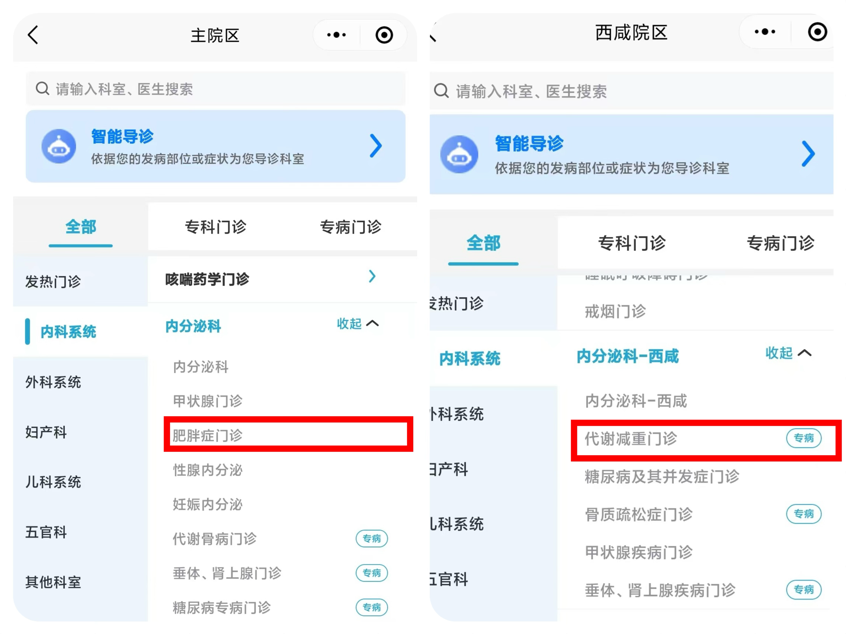Choose 外科系统 in 主院区 sidebar

click(x=53, y=382)
